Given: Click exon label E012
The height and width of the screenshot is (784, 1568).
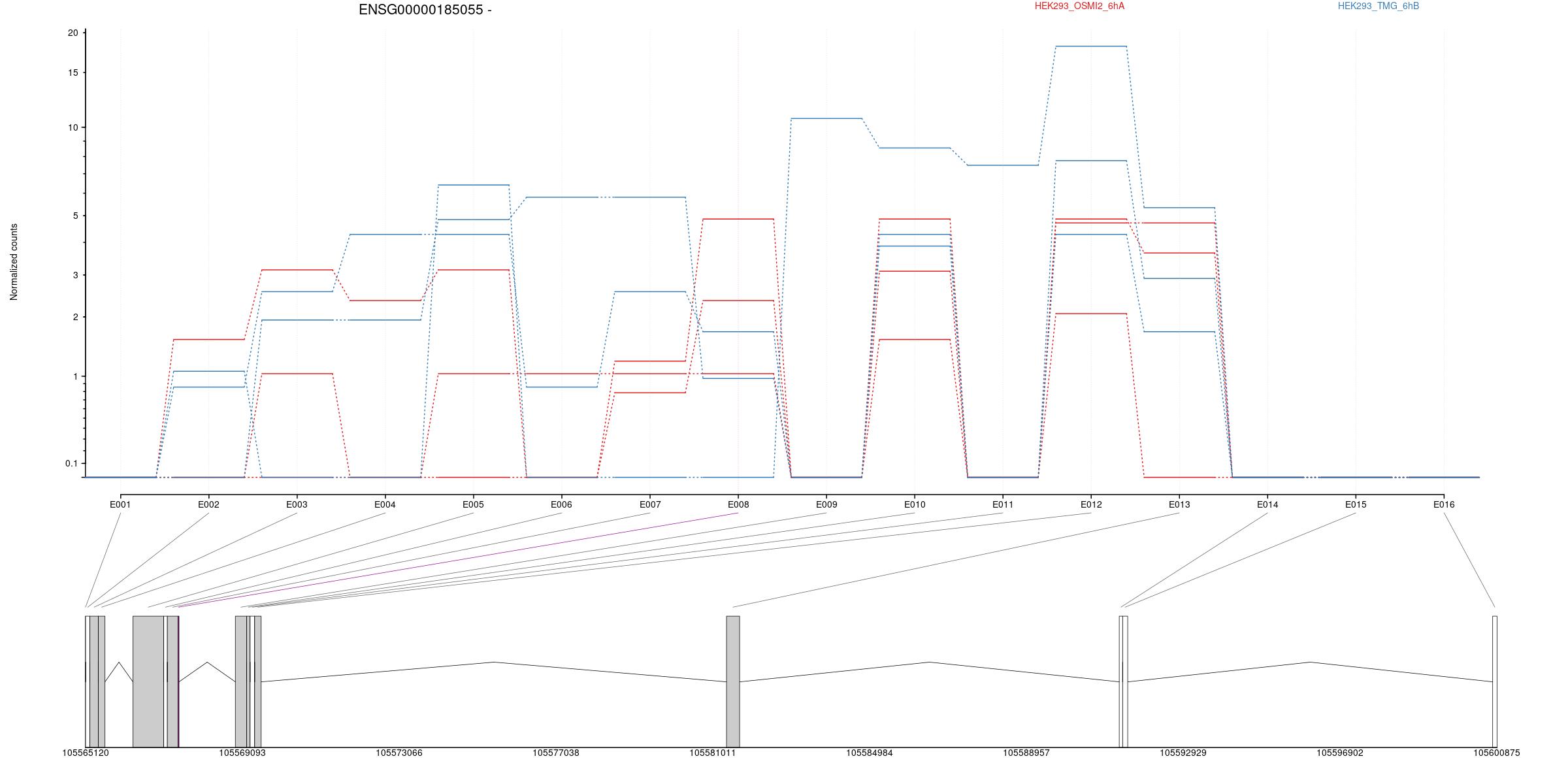Looking at the screenshot, I should pos(1091,504).
